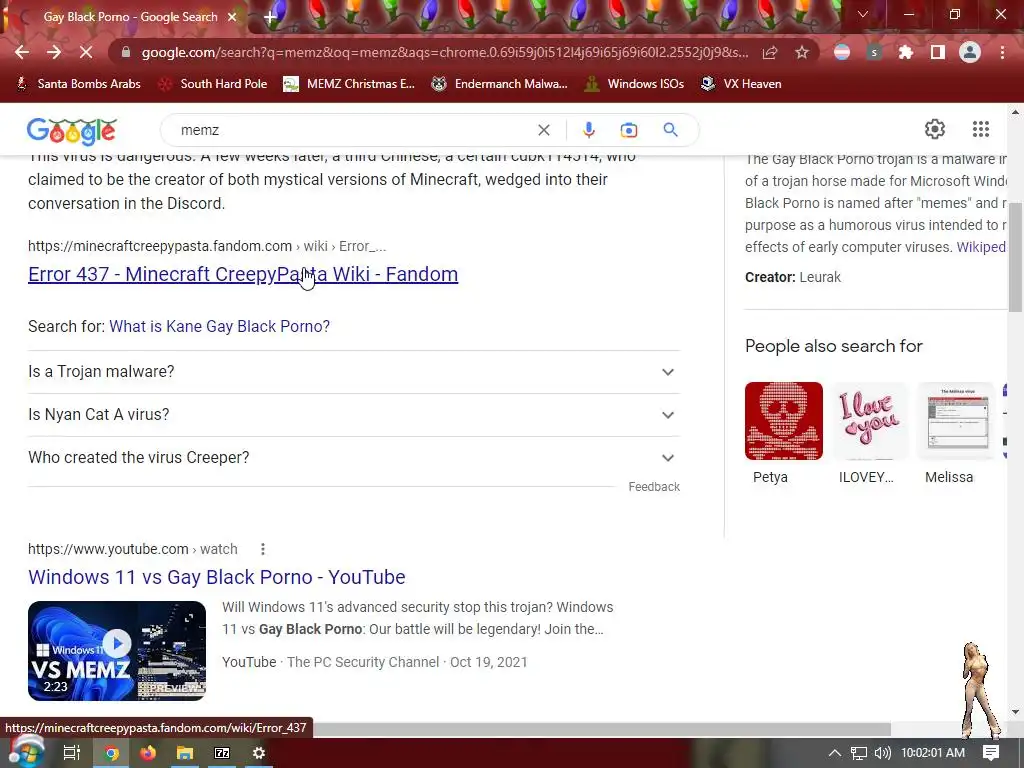Expand 'Is Nyan Cat A virus?' question
Viewport: 1024px width, 768px height.
click(354, 415)
